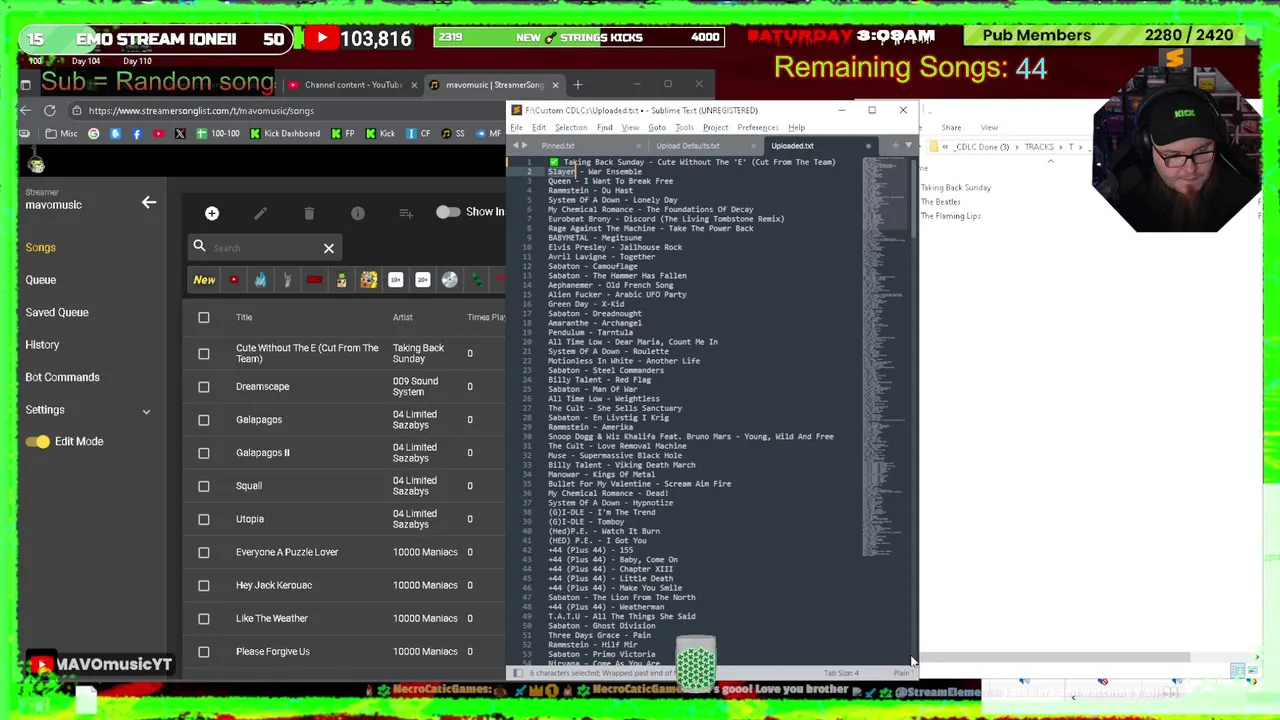The height and width of the screenshot is (720, 1280).
Task: Open the Sublime Text Preferences menu
Action: (x=758, y=128)
